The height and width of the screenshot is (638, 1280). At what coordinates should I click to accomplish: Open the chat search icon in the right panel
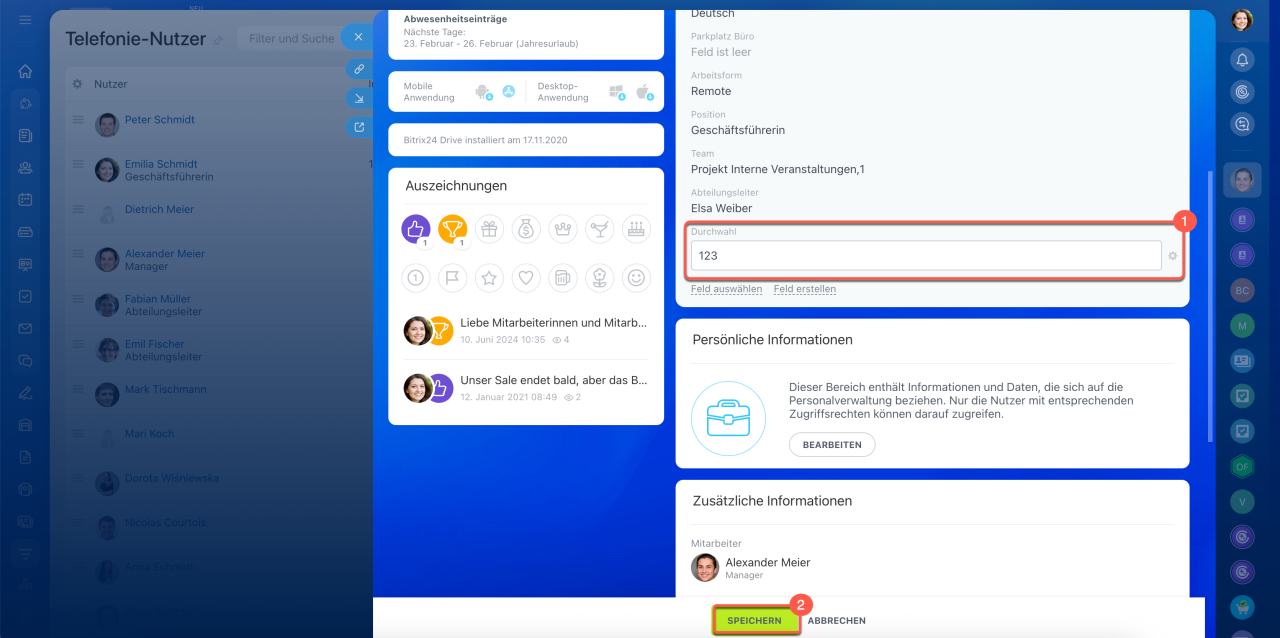(x=1242, y=125)
